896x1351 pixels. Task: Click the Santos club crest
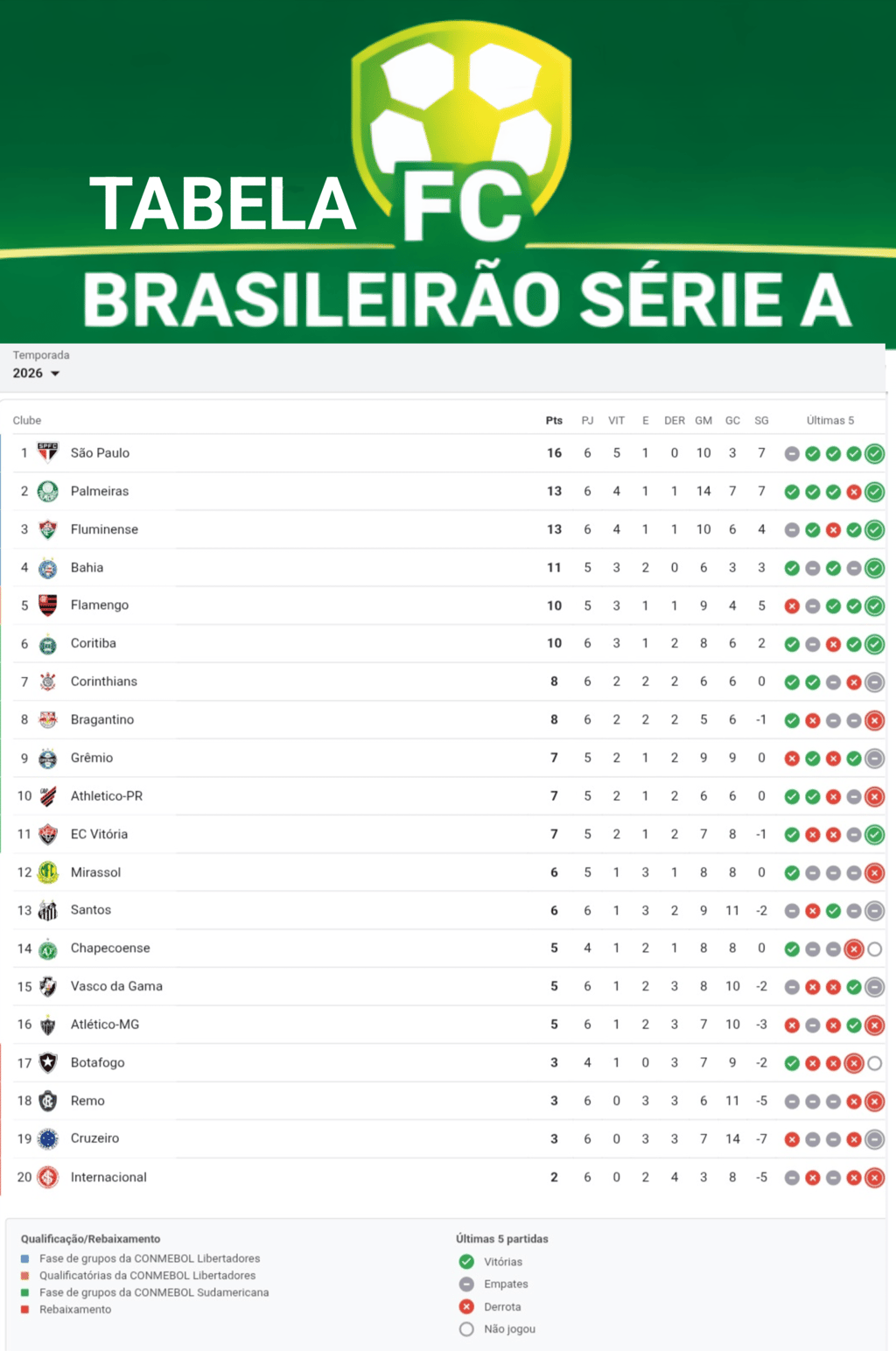48,910
